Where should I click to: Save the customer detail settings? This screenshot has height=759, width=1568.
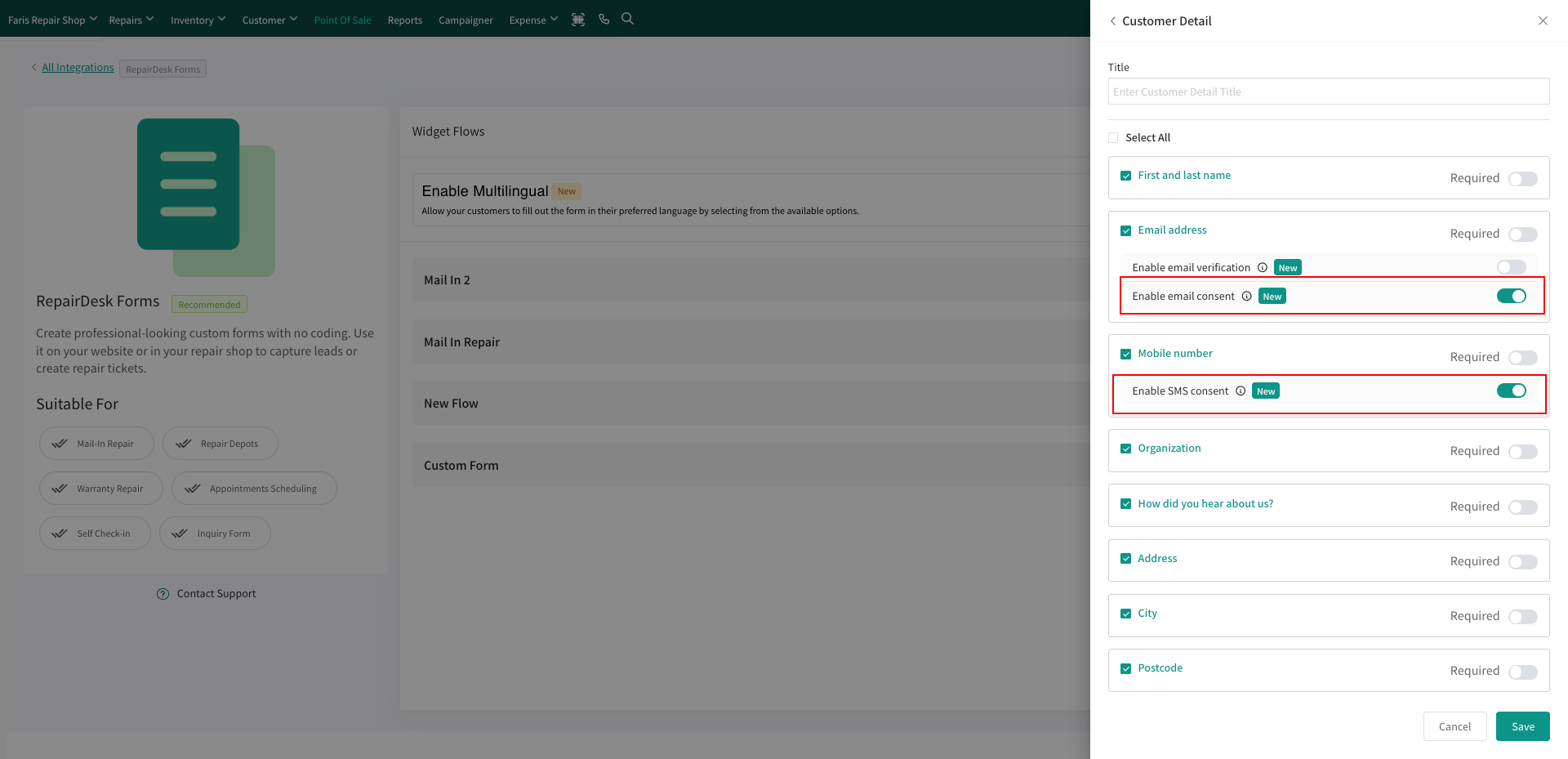1523,726
